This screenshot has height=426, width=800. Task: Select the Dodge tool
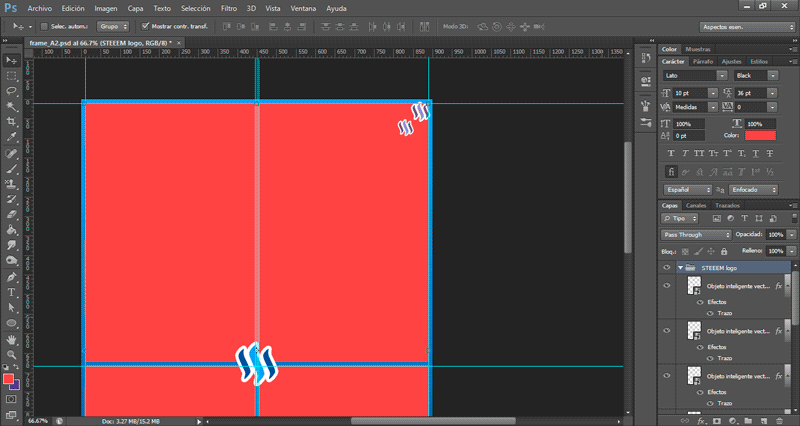[x=11, y=261]
